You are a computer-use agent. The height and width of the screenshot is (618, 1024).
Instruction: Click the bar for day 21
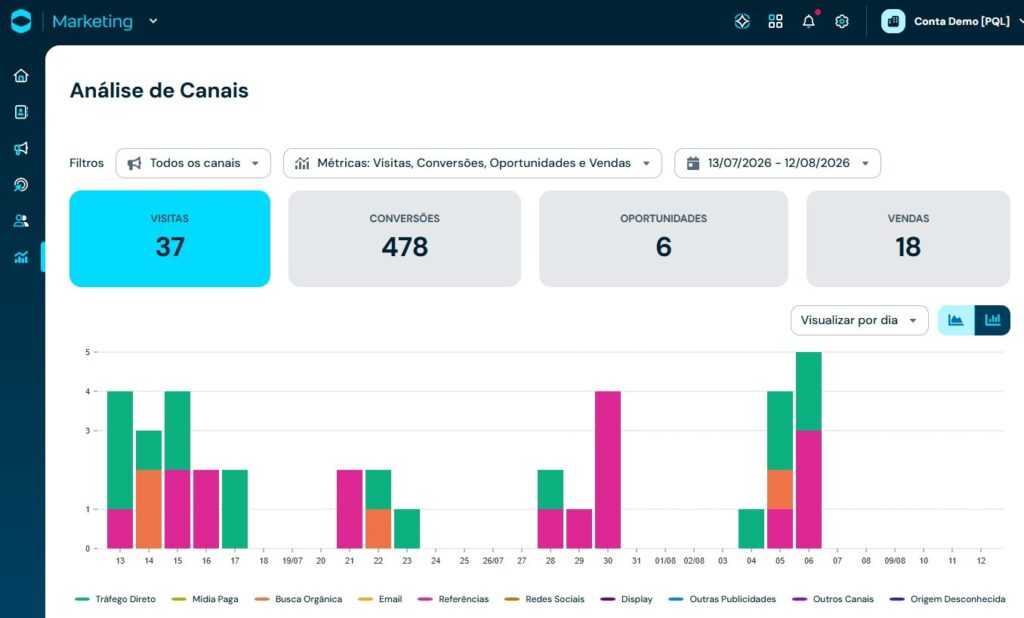coord(349,509)
